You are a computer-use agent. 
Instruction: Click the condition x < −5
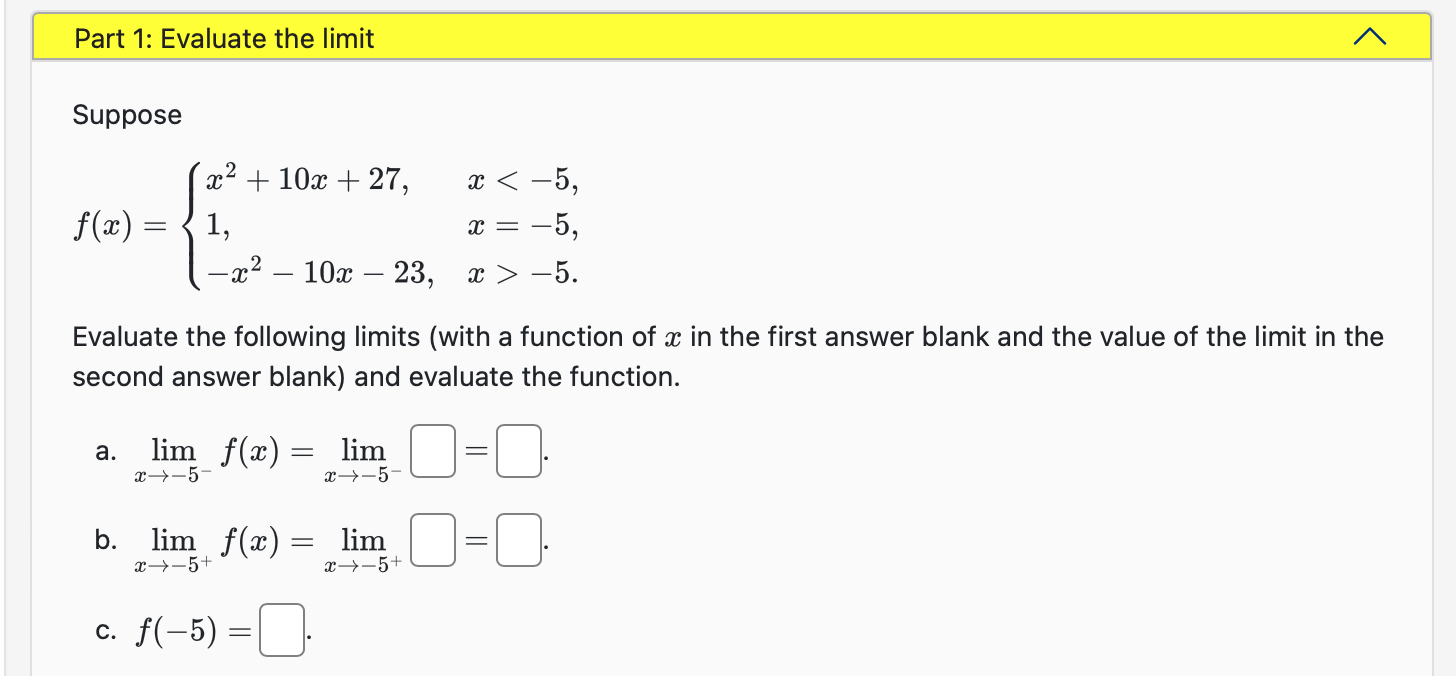coord(524,180)
